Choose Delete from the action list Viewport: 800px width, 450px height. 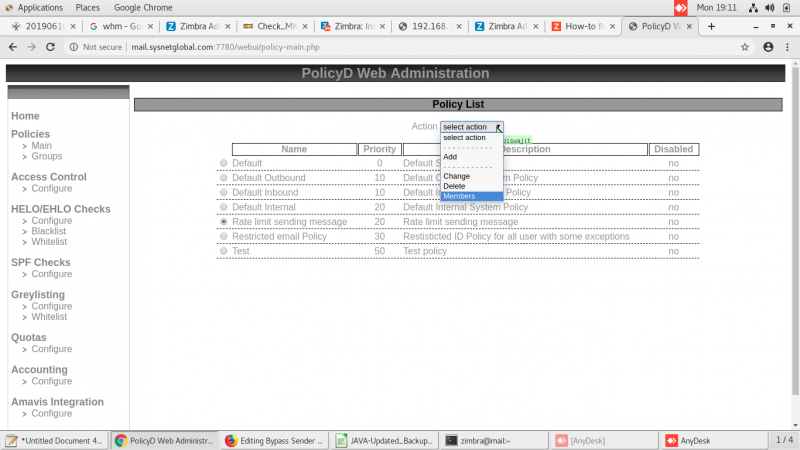pyautogui.click(x=472, y=186)
